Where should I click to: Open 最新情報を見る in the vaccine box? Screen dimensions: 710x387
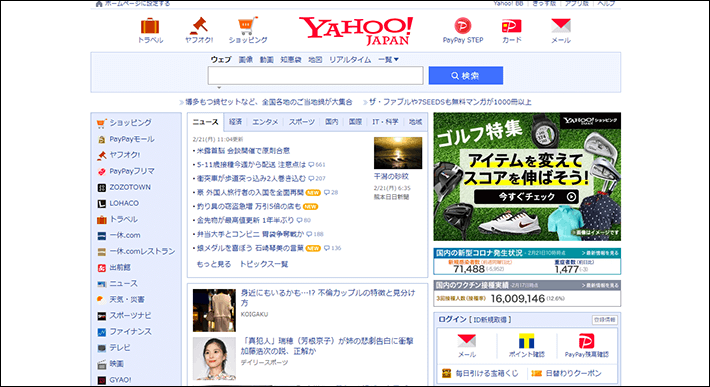[600, 286]
